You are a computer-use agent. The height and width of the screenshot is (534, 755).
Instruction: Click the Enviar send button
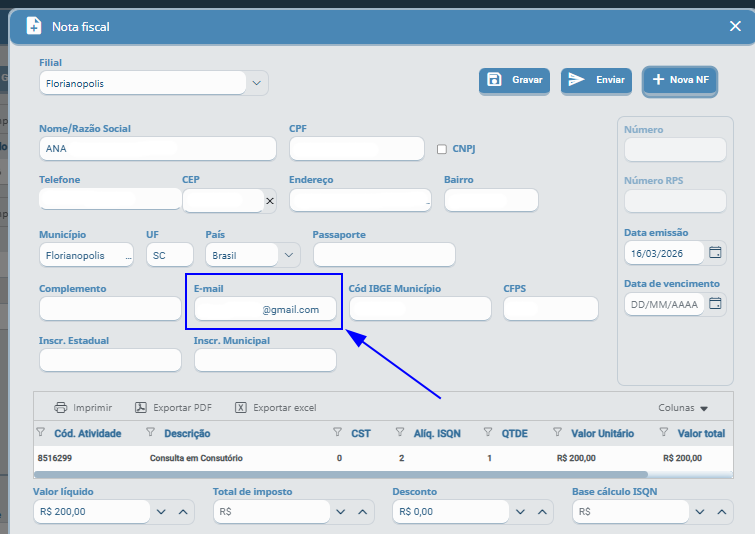(x=596, y=80)
